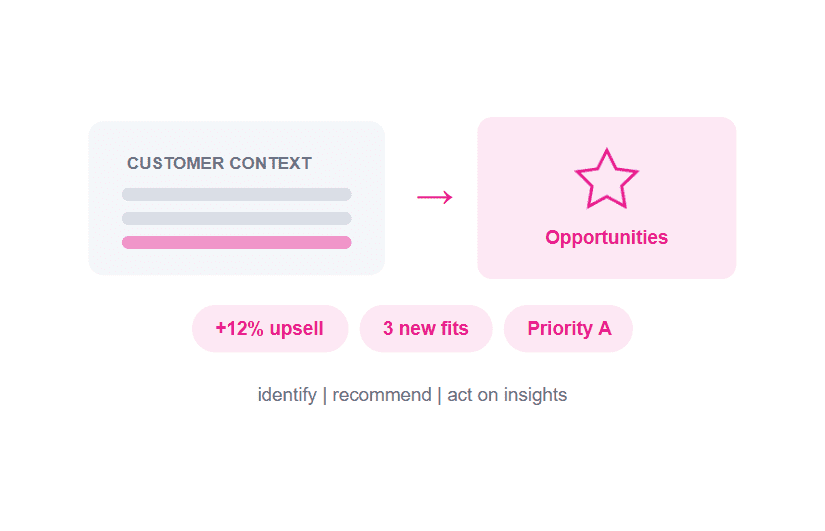Click the pink highlighted bar
Image resolution: width=825 pixels, height=531 pixels.
pyautogui.click(x=237, y=242)
